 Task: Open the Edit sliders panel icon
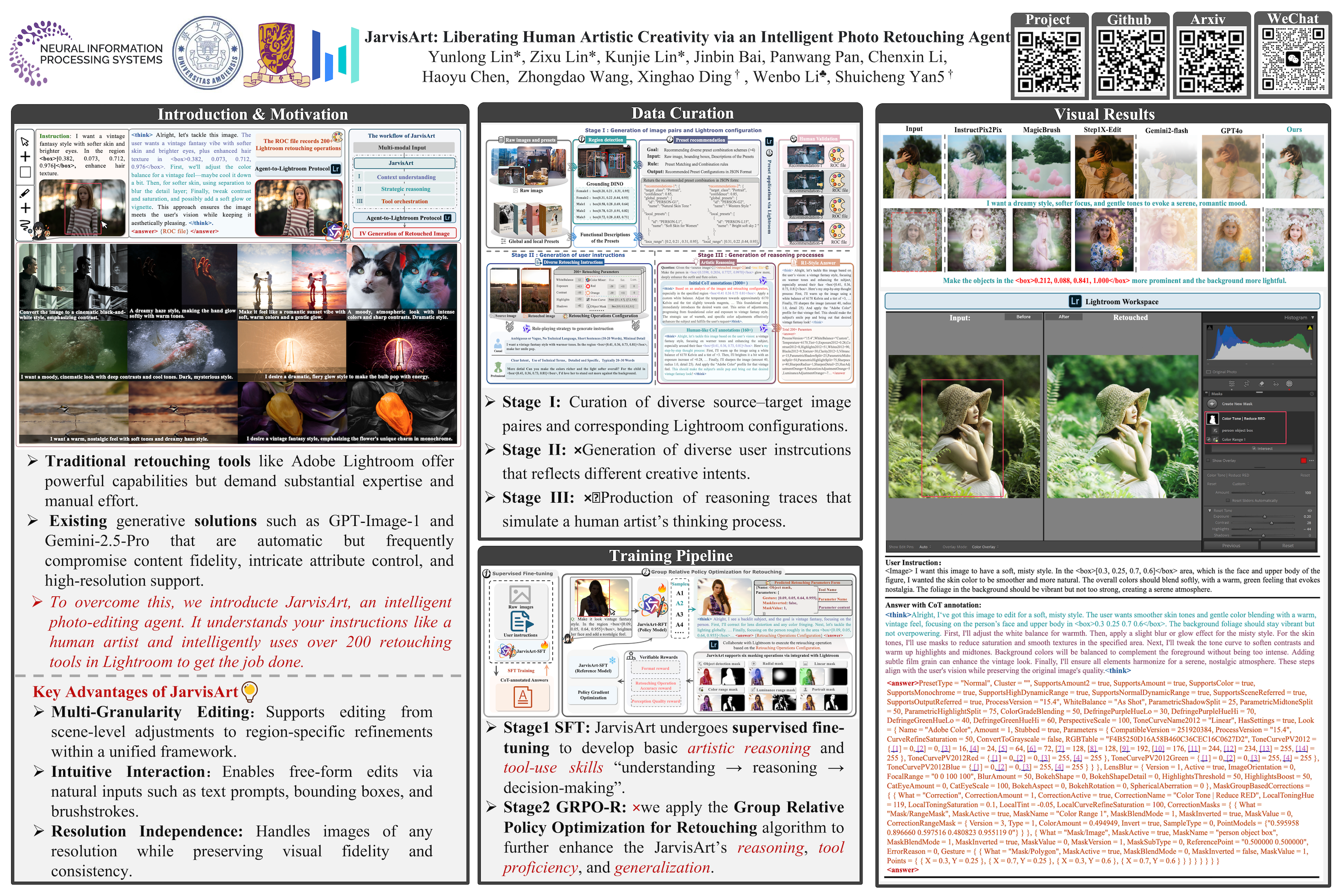pyautogui.click(x=1232, y=383)
